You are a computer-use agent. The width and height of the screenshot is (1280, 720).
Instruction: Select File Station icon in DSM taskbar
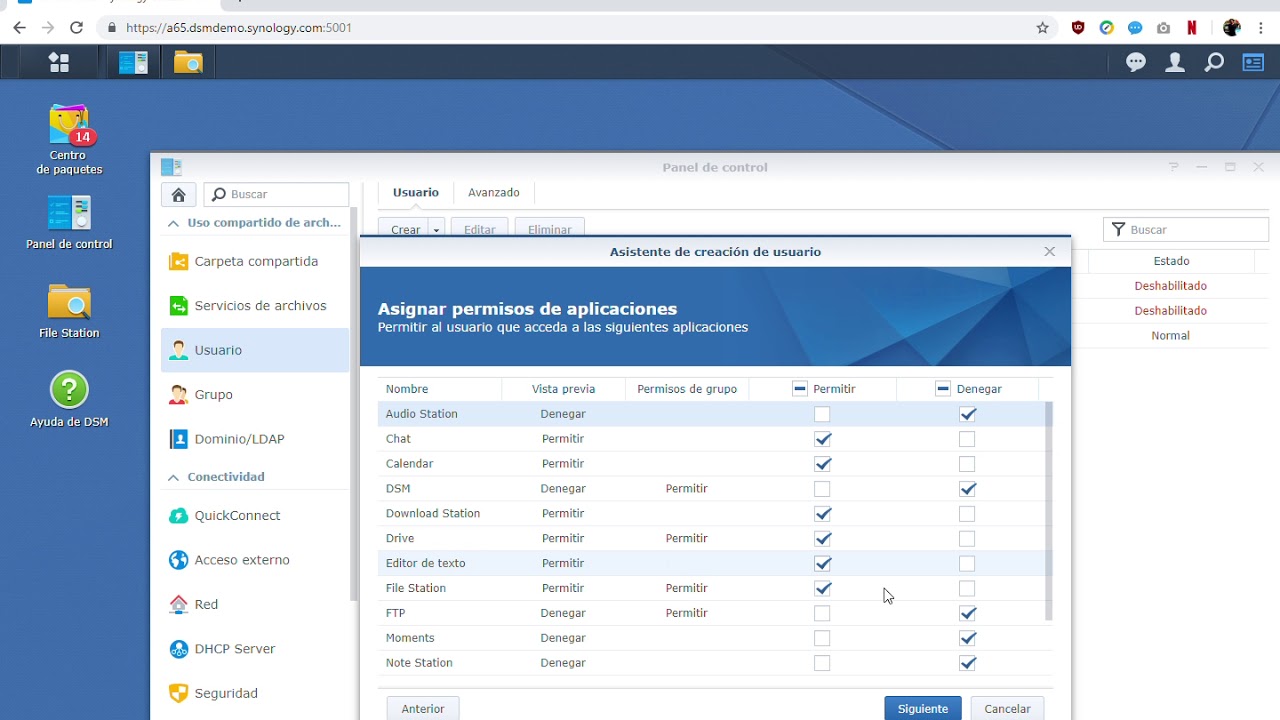pos(188,62)
